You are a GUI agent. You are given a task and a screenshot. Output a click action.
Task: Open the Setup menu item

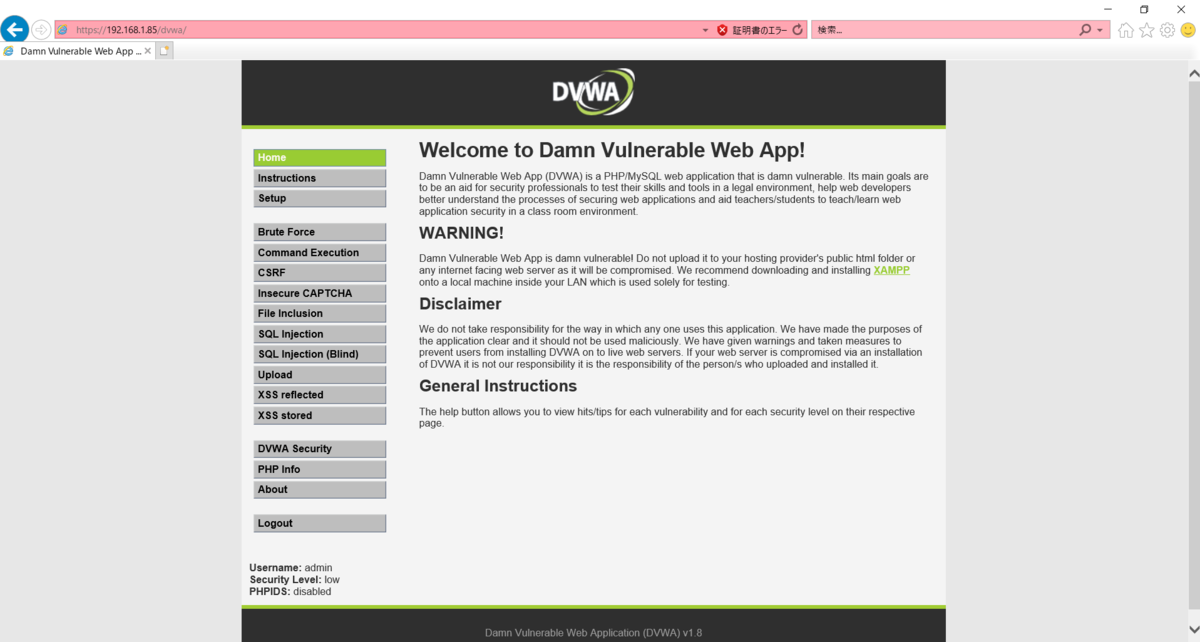(x=319, y=198)
